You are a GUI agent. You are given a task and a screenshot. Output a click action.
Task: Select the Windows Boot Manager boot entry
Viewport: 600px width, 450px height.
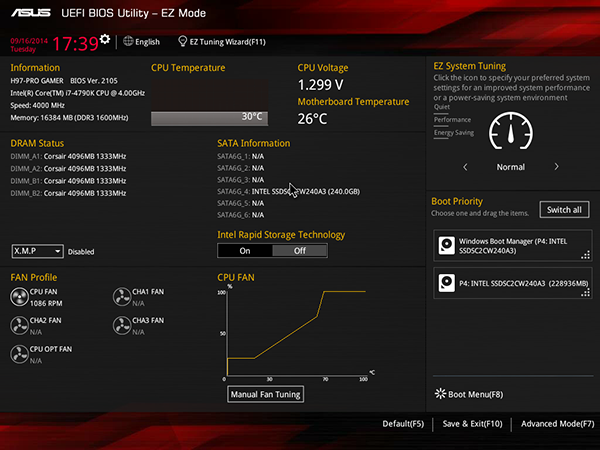tap(513, 246)
